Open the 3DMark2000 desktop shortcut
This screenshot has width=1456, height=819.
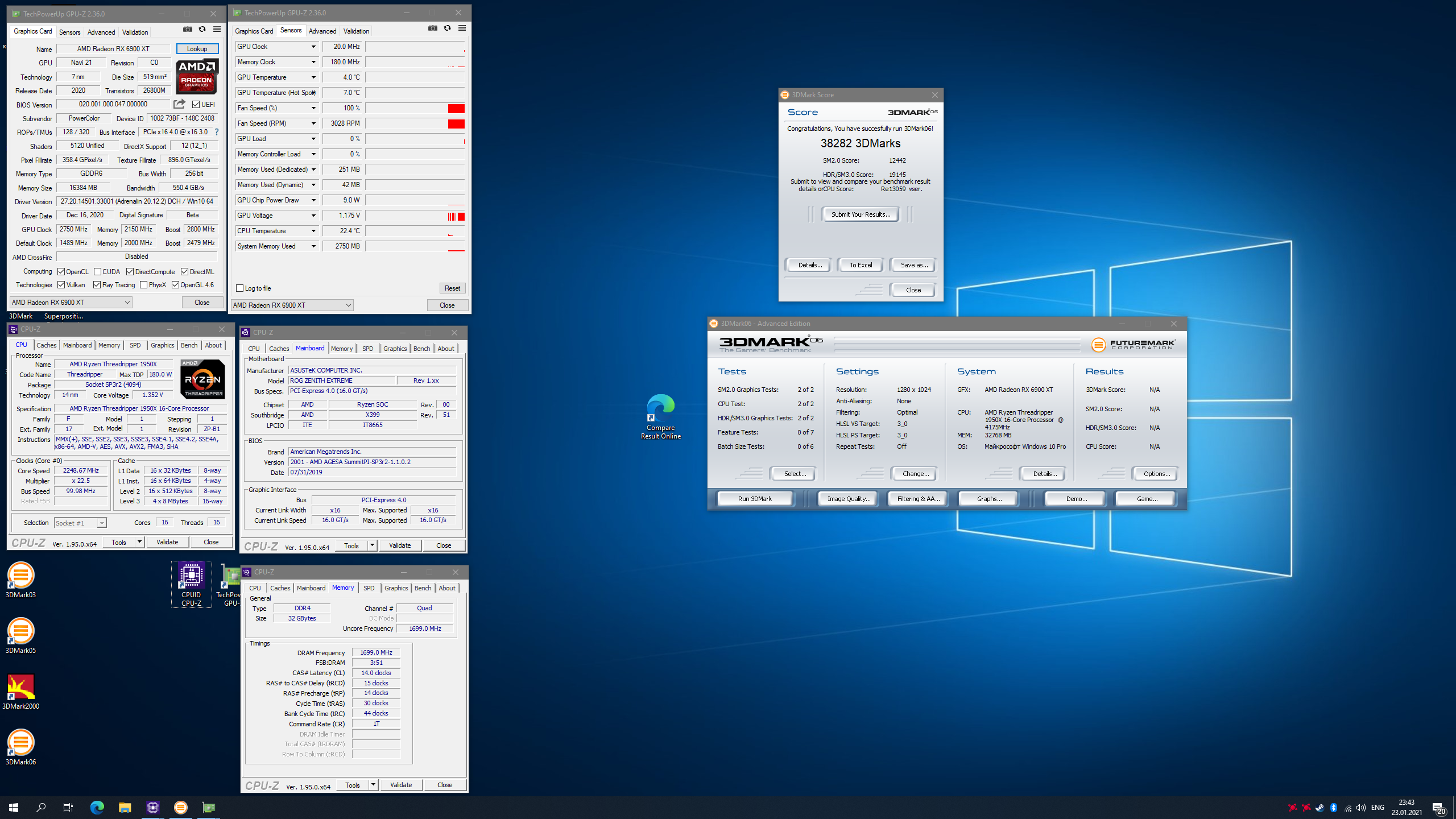click(20, 692)
